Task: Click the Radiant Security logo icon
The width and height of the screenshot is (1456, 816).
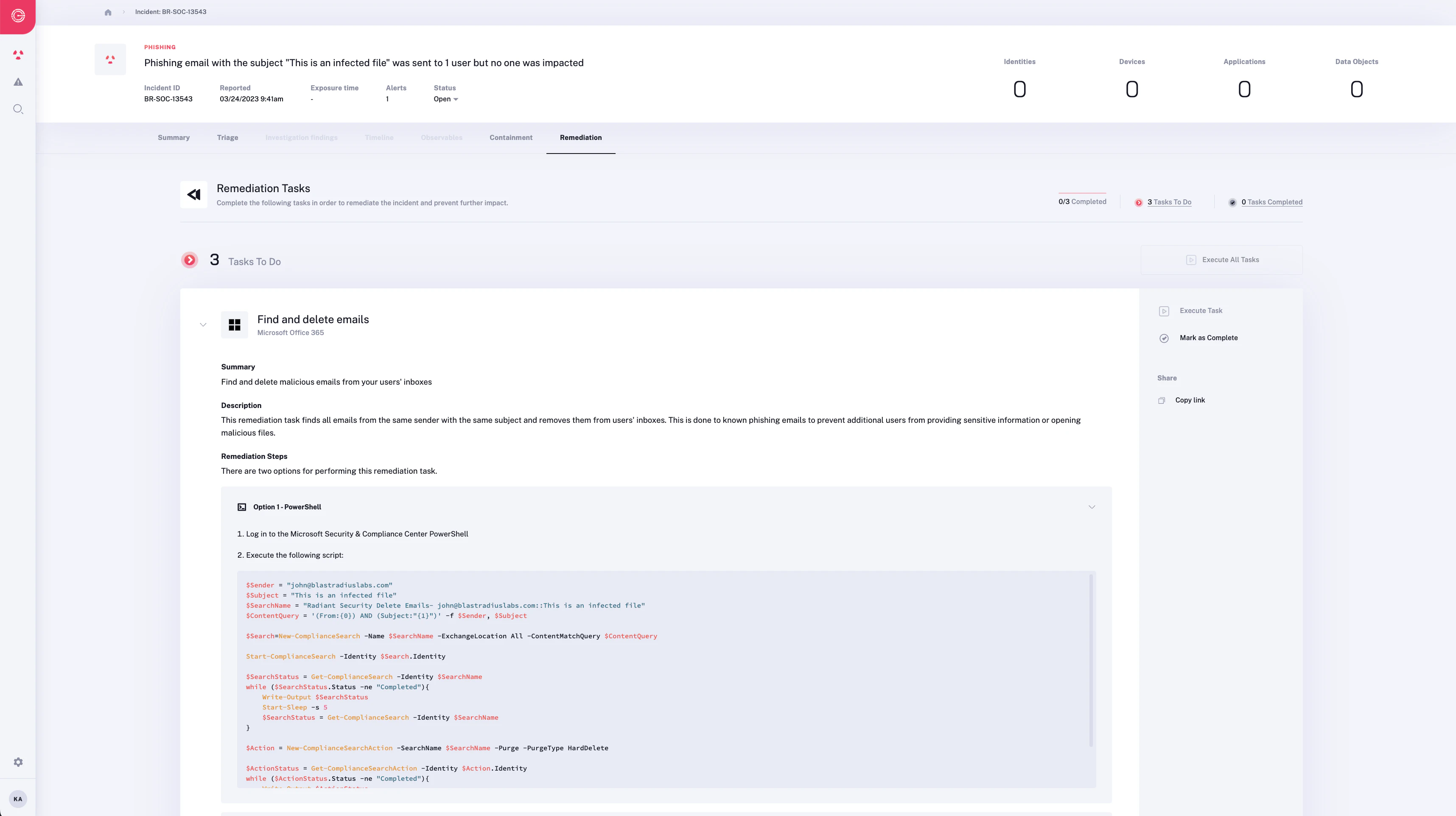Action: [17, 17]
